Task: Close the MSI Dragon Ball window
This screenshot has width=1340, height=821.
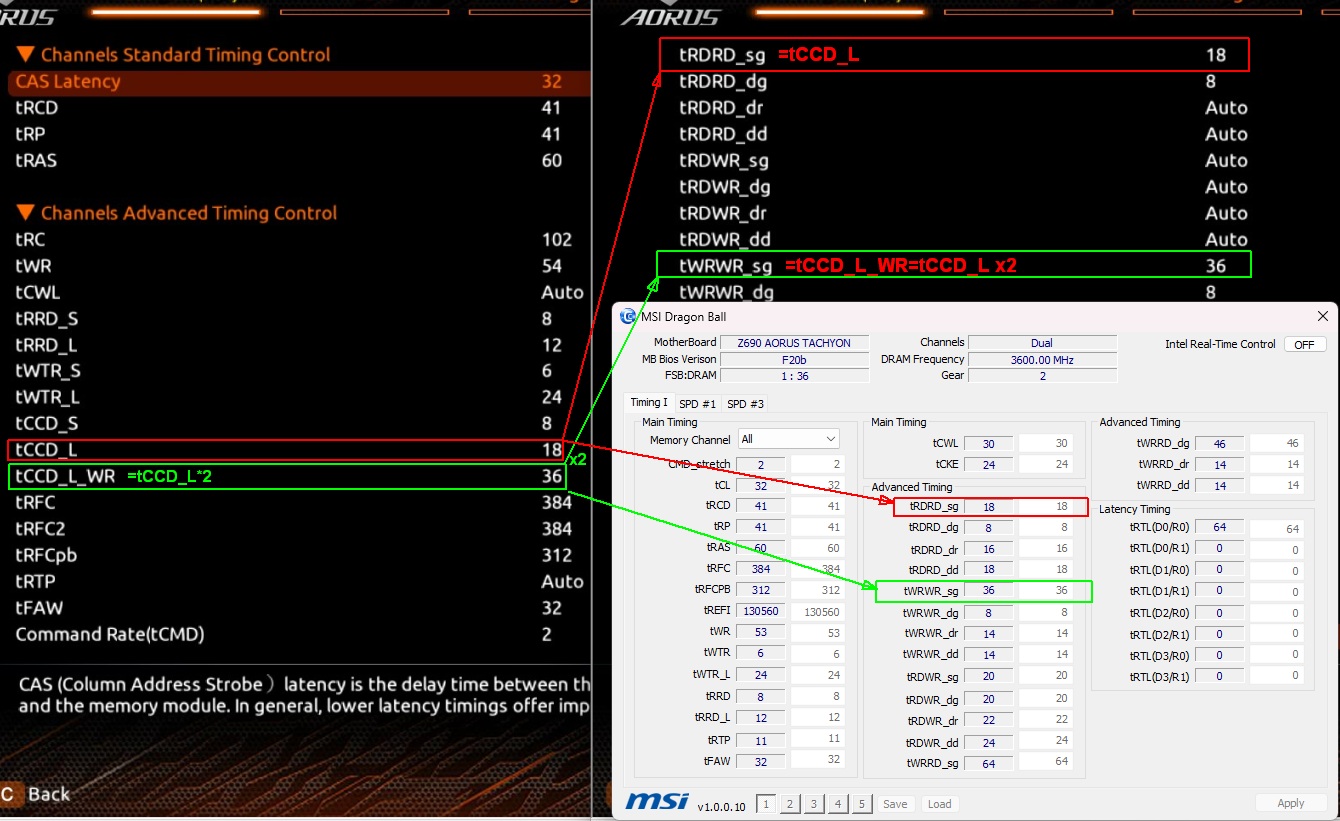Action: point(1322,316)
